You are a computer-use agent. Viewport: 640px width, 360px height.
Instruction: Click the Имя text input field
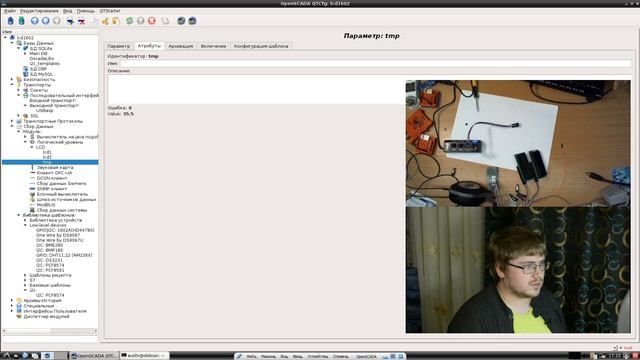376,64
